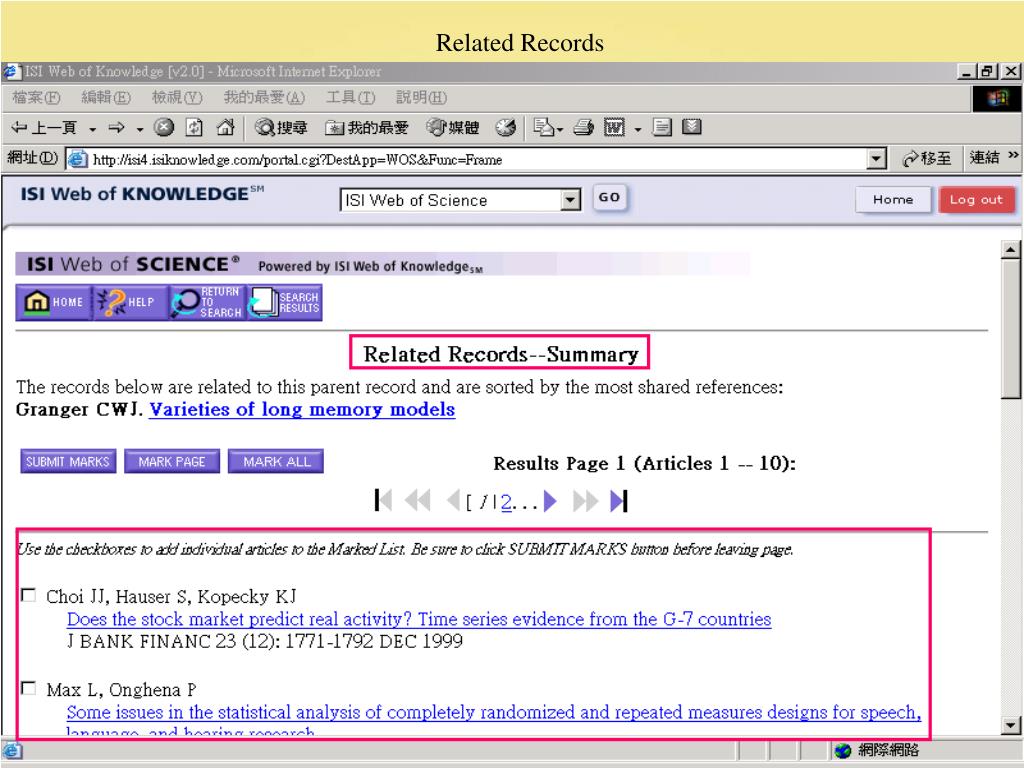Open the 我的最愛(A) menu
1024x768 pixels.
pos(264,98)
